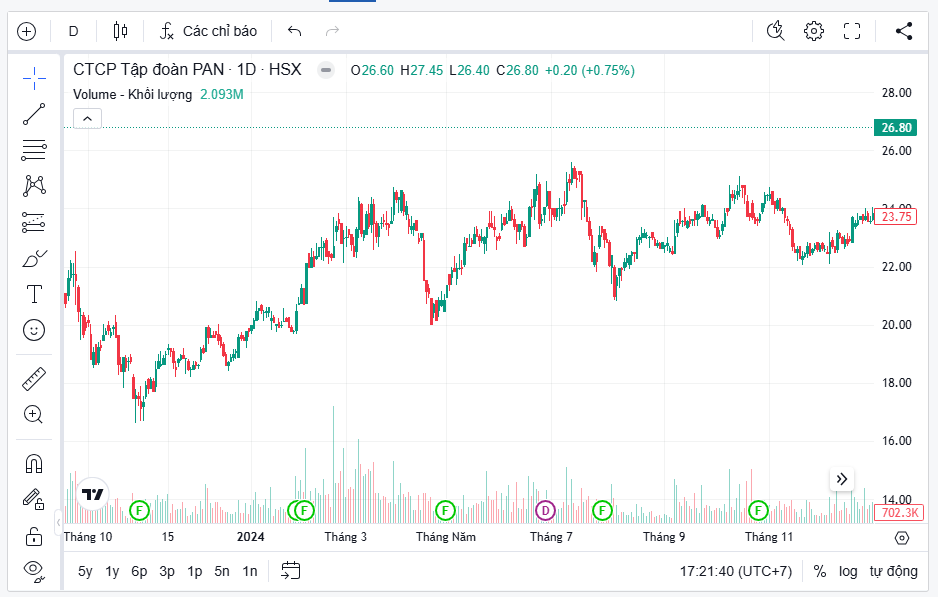Collapse the indicator legend chevron
Viewport: 938px width, 597px height.
[x=87, y=119]
